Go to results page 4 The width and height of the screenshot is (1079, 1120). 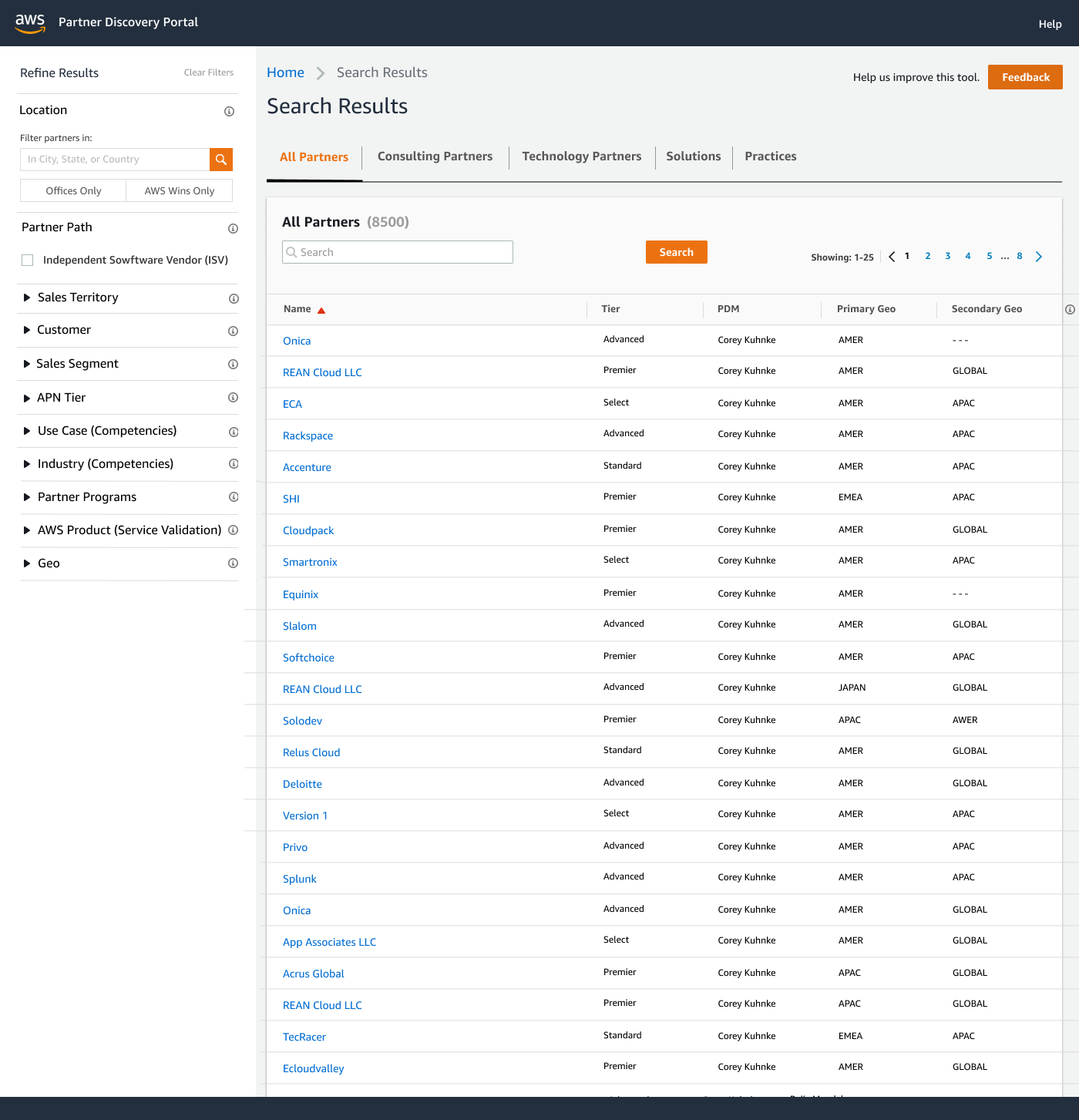click(967, 256)
